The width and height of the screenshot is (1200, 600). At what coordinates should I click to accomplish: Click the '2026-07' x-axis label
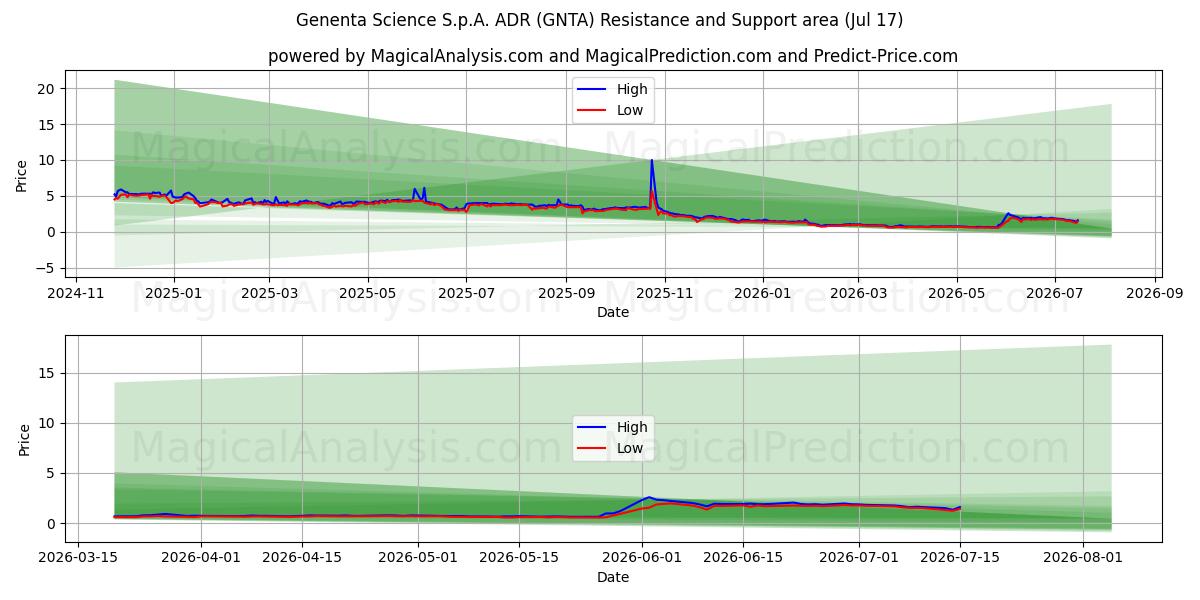[x=1054, y=295]
